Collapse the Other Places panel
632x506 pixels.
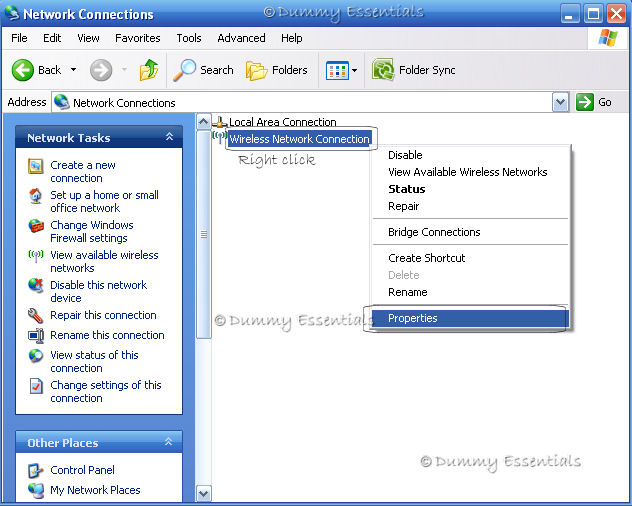168,442
